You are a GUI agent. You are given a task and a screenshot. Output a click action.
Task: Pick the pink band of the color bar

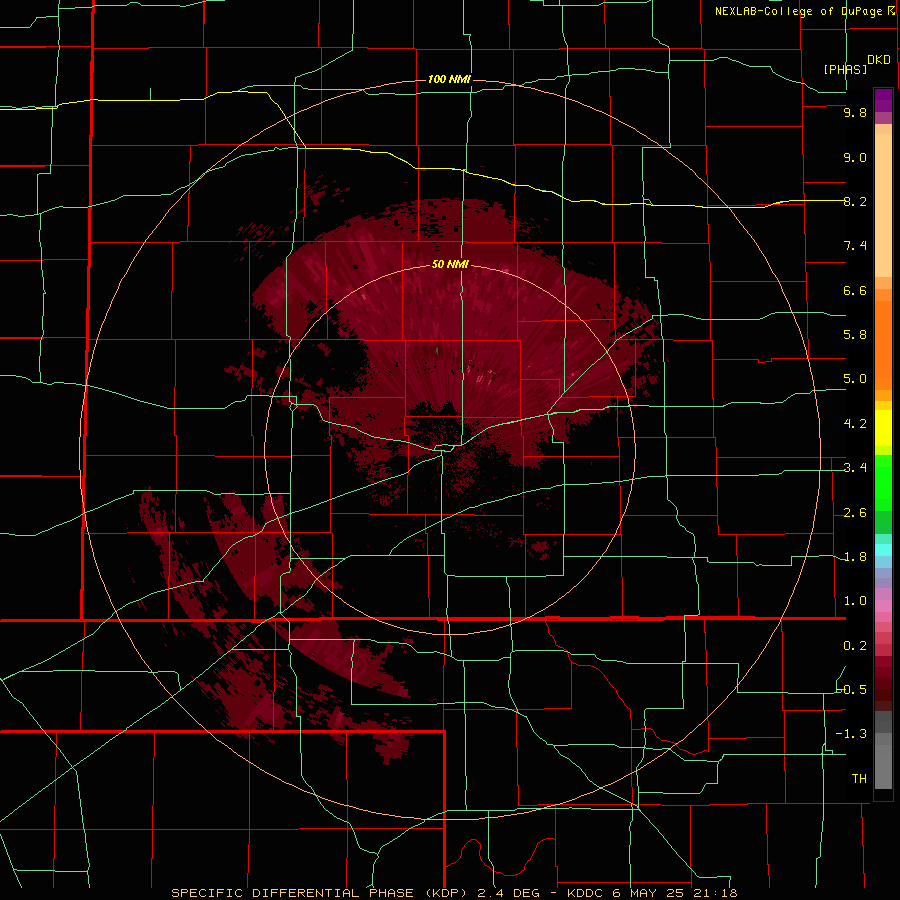click(x=883, y=606)
